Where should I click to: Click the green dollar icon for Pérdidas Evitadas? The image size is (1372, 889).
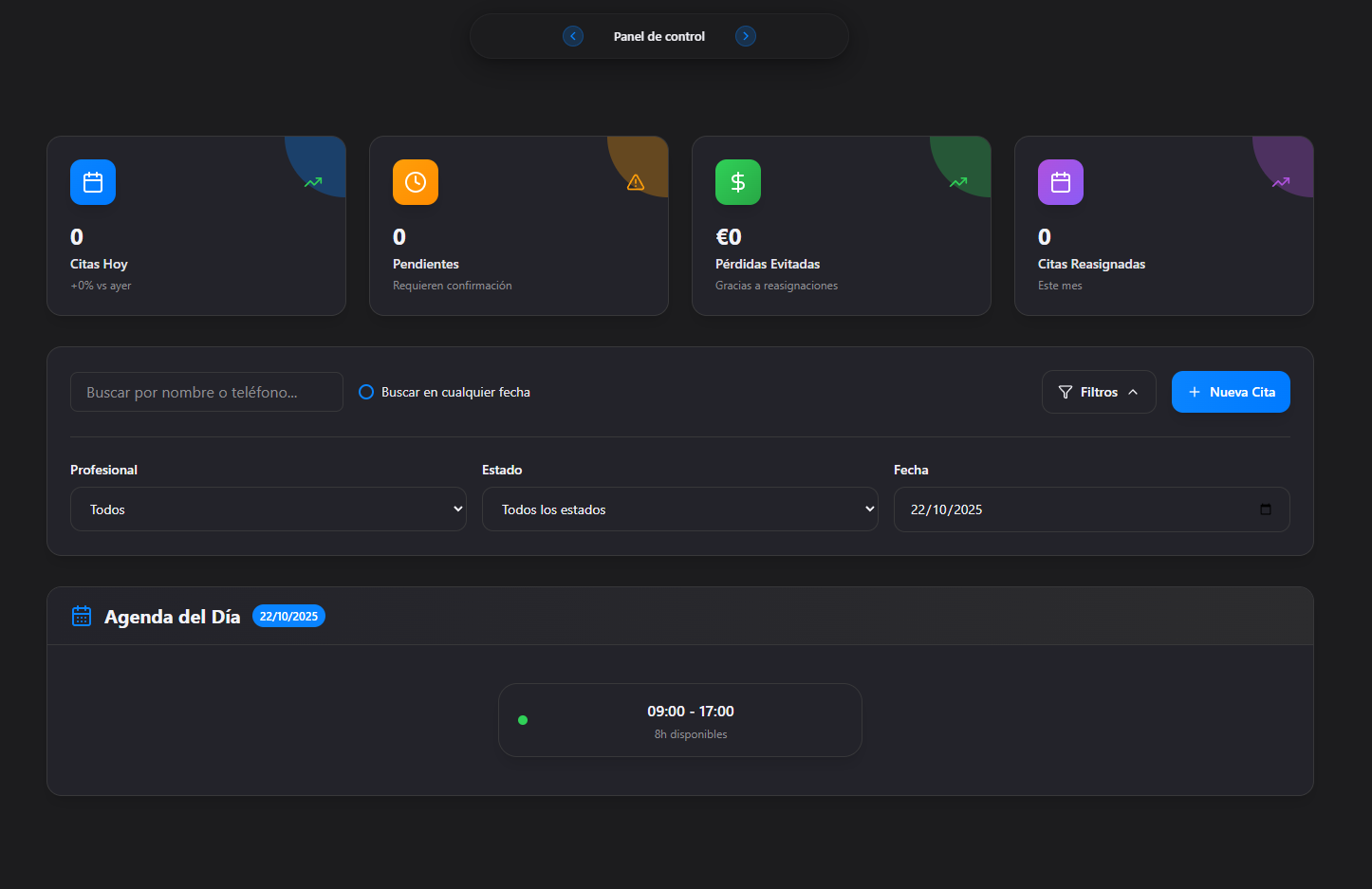(738, 182)
